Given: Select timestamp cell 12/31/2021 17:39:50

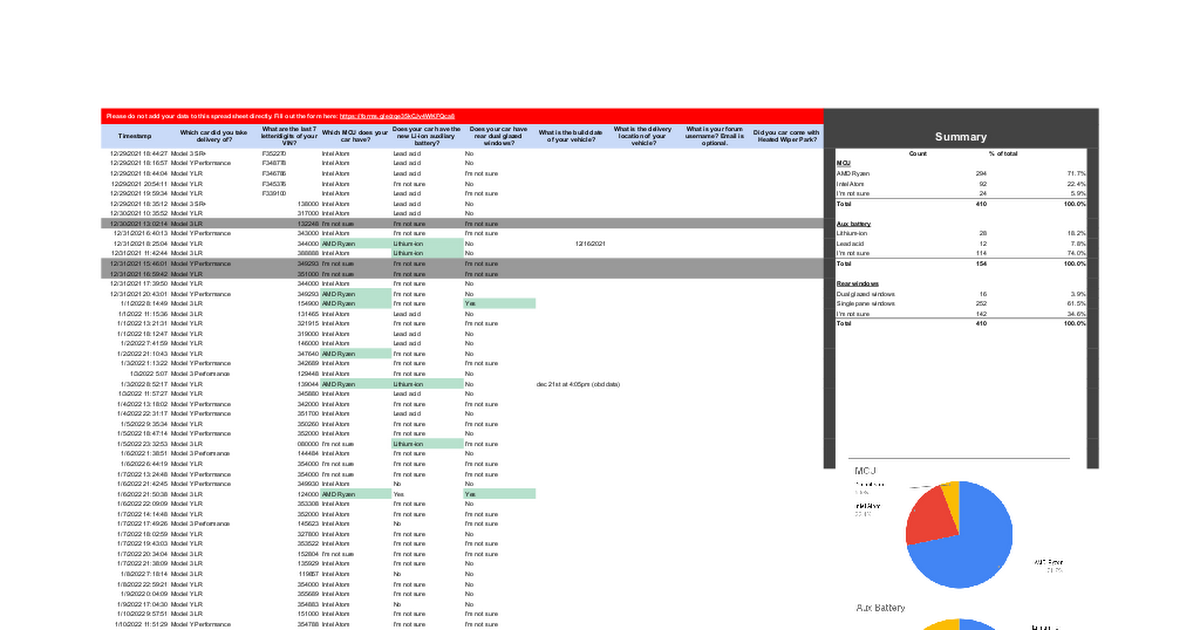Looking at the screenshot, I should click(139, 284).
